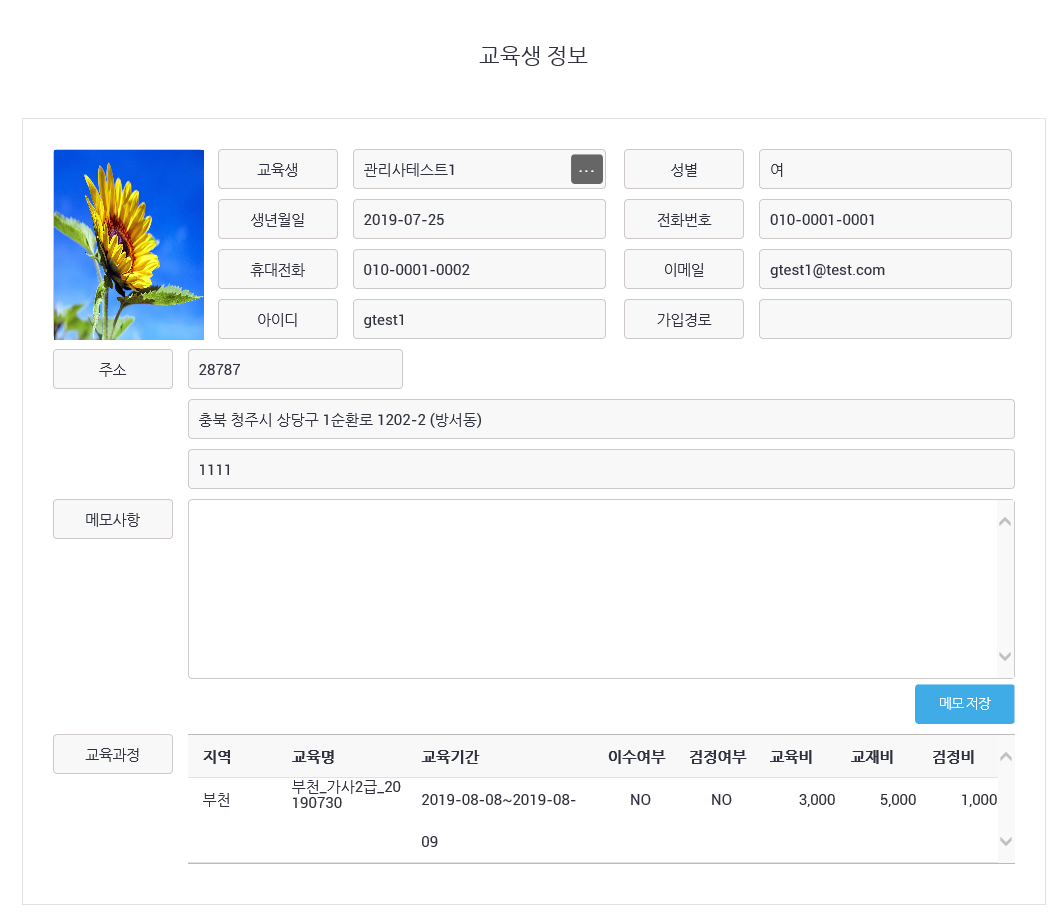Focus the ID field gtest1
The width and height of the screenshot is (1059, 922).
point(479,319)
